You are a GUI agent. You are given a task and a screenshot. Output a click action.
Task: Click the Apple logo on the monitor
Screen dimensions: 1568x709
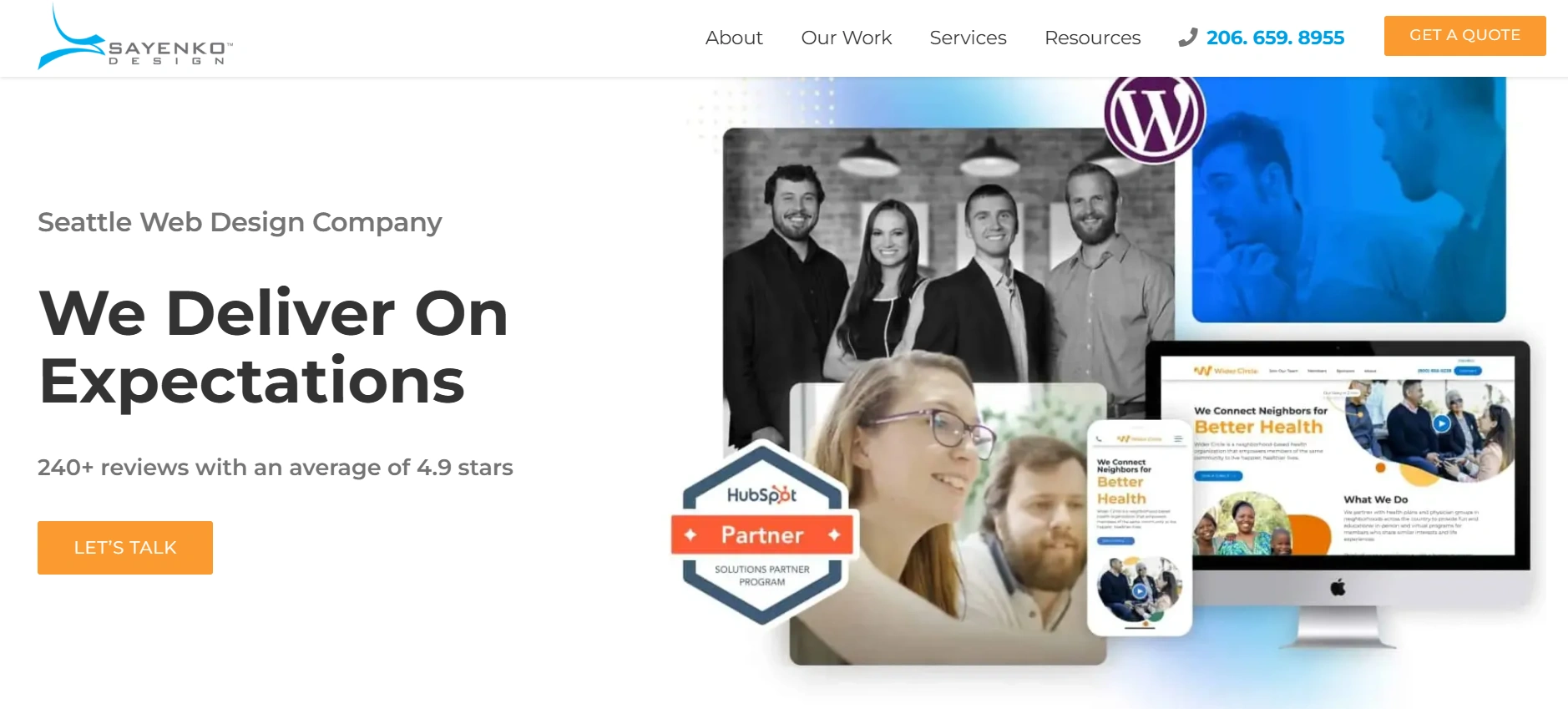click(x=1338, y=587)
